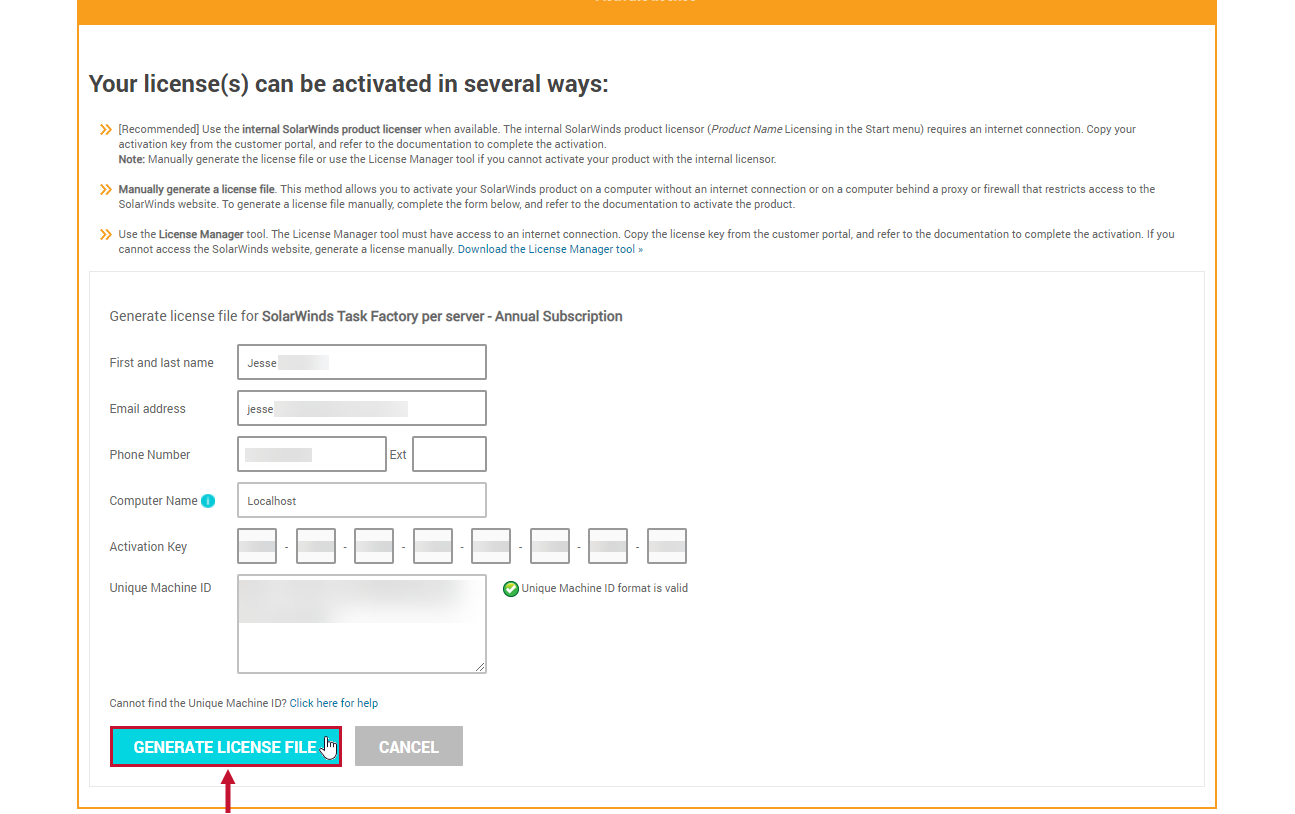The image size is (1295, 814).
Task: Click the textarea resize handle
Action: (x=482, y=668)
